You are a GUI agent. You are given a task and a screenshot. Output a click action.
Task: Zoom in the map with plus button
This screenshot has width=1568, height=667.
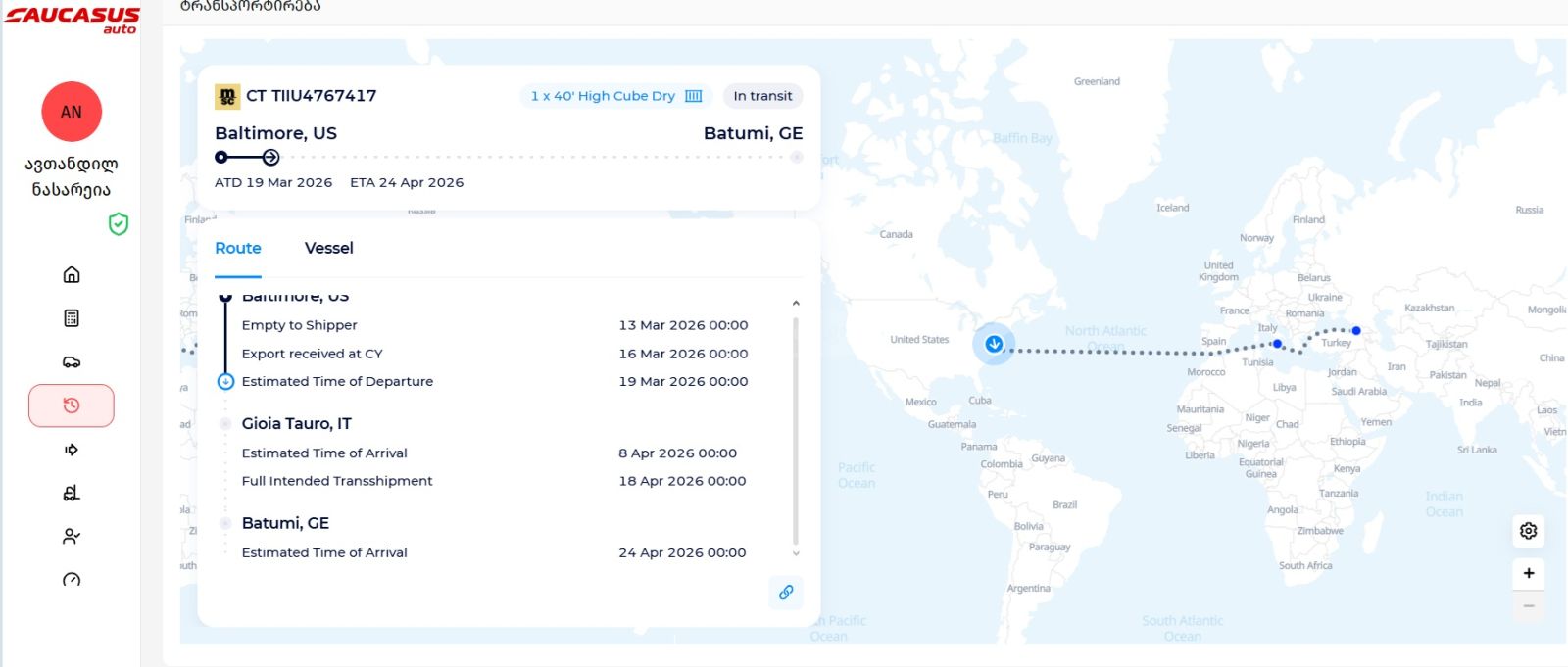[x=1528, y=574]
